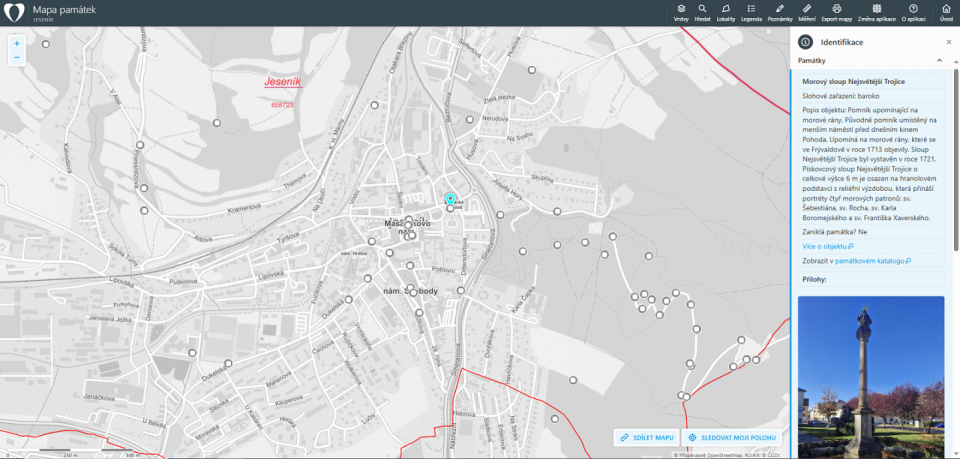Open the Lokality tool

coord(726,12)
